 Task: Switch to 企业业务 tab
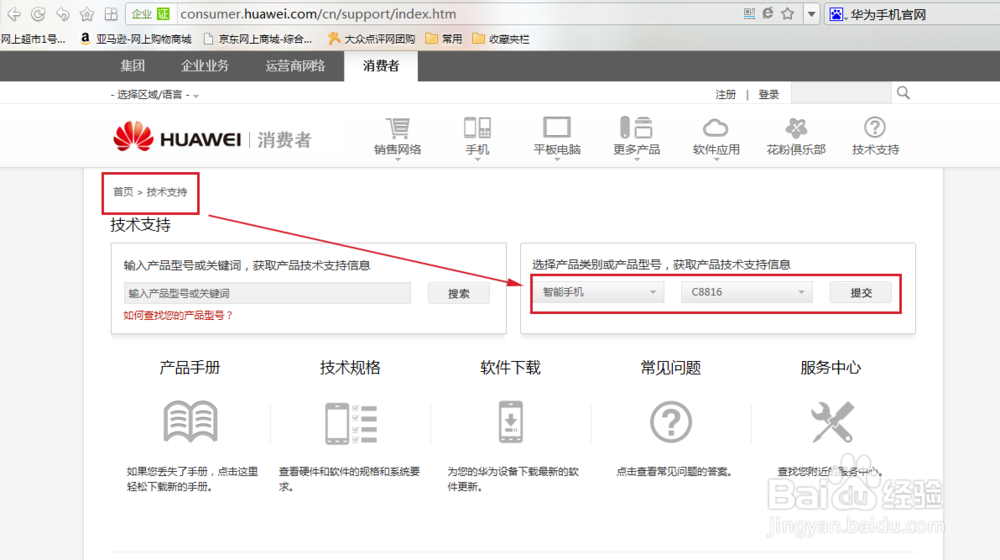coord(205,66)
